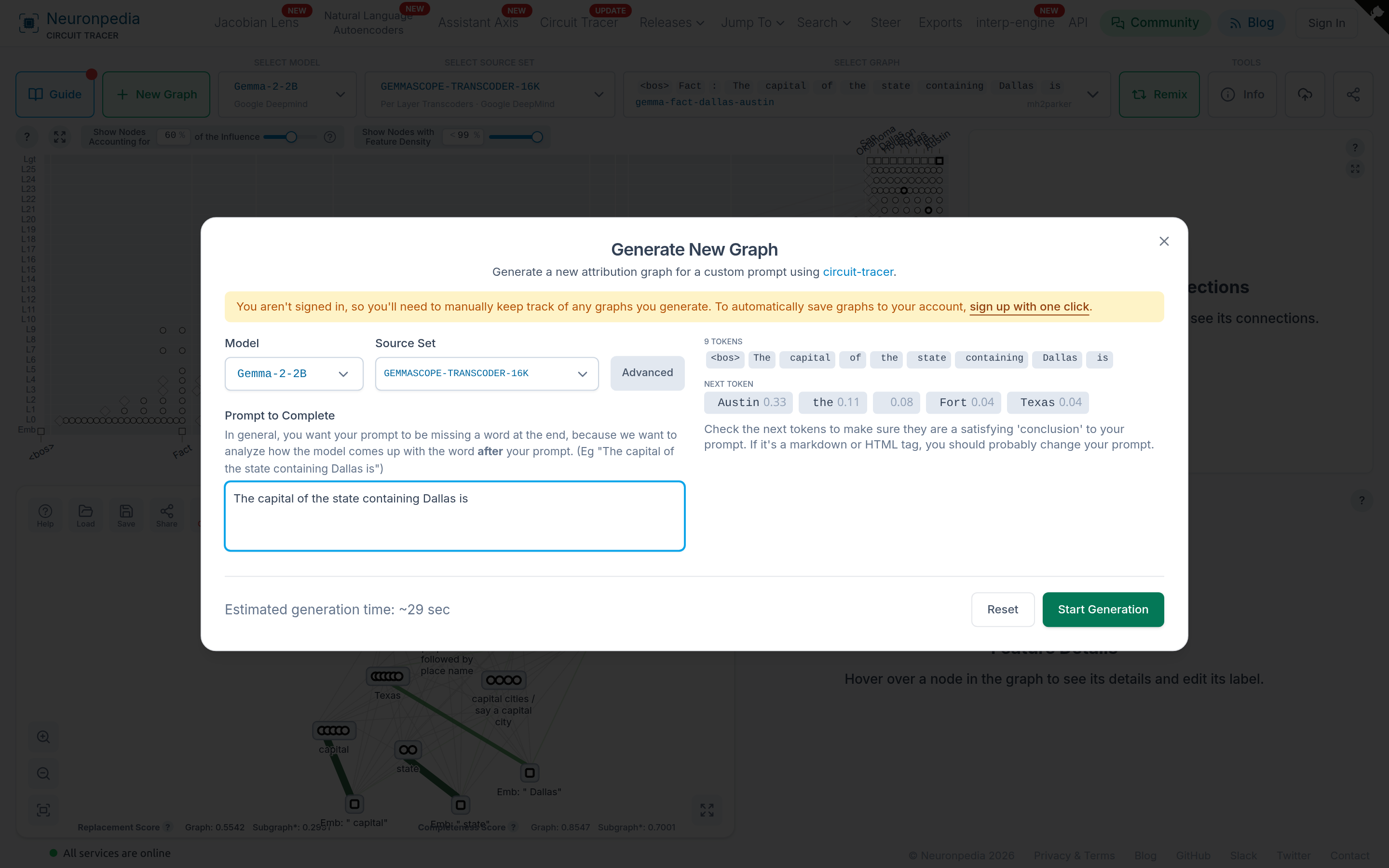This screenshot has height=868, width=1389.
Task: Click the expand graph fullscreen icon
Action: pos(60,136)
